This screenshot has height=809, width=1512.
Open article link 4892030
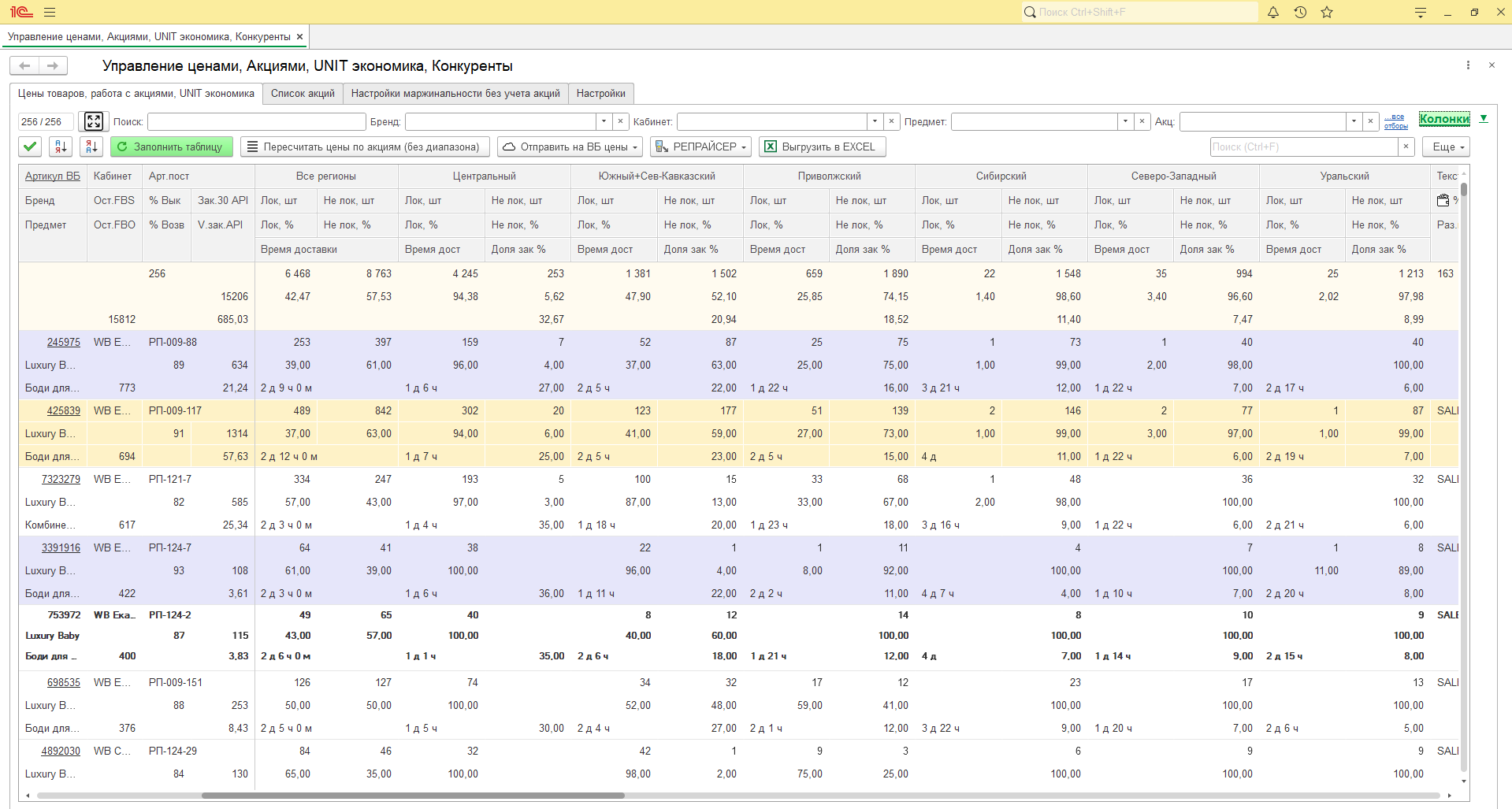click(61, 751)
